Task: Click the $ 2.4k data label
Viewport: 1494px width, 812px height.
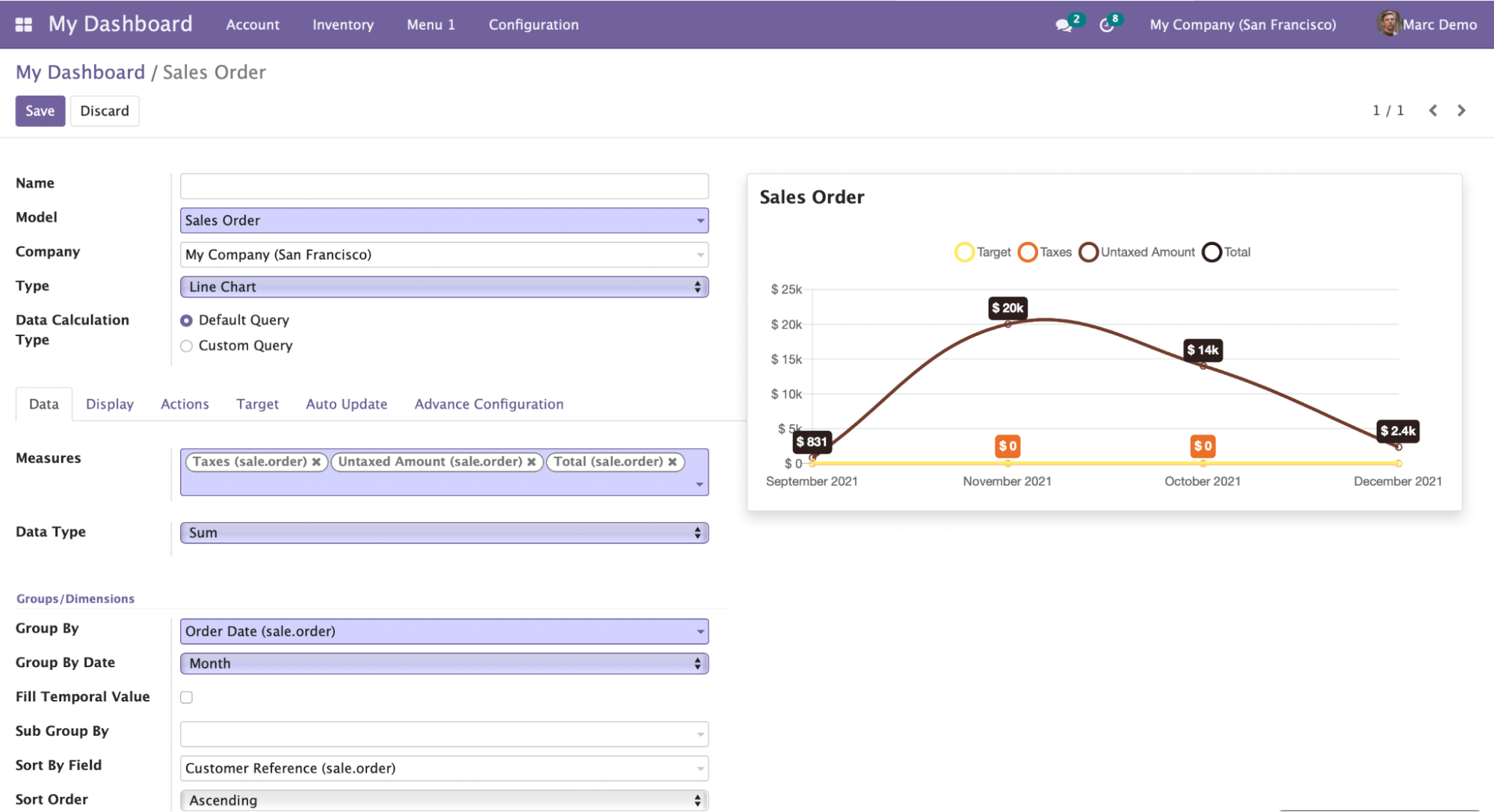Action: (1398, 431)
